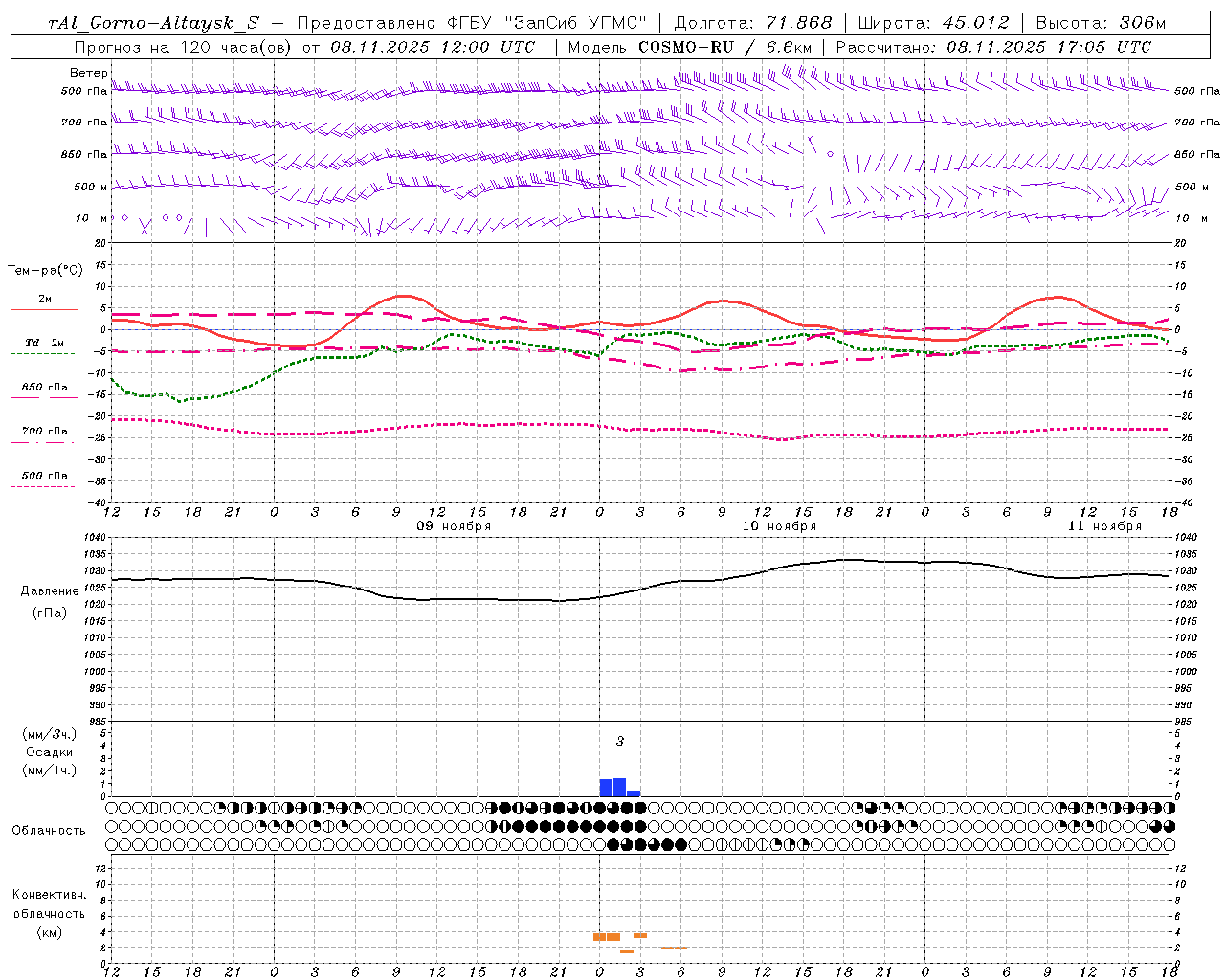The image size is (1225, 980).
Task: Click the widest orange convective cloud bar
Action: pos(607,937)
